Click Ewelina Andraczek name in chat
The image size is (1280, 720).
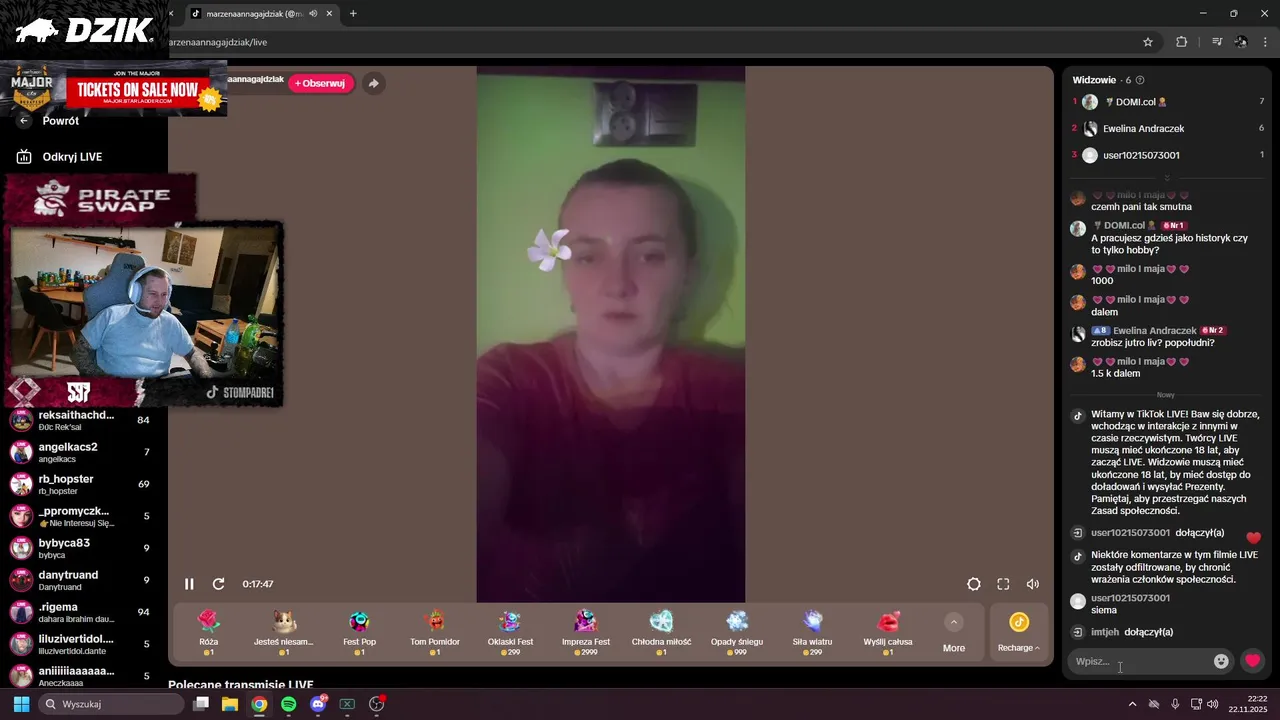1155,330
